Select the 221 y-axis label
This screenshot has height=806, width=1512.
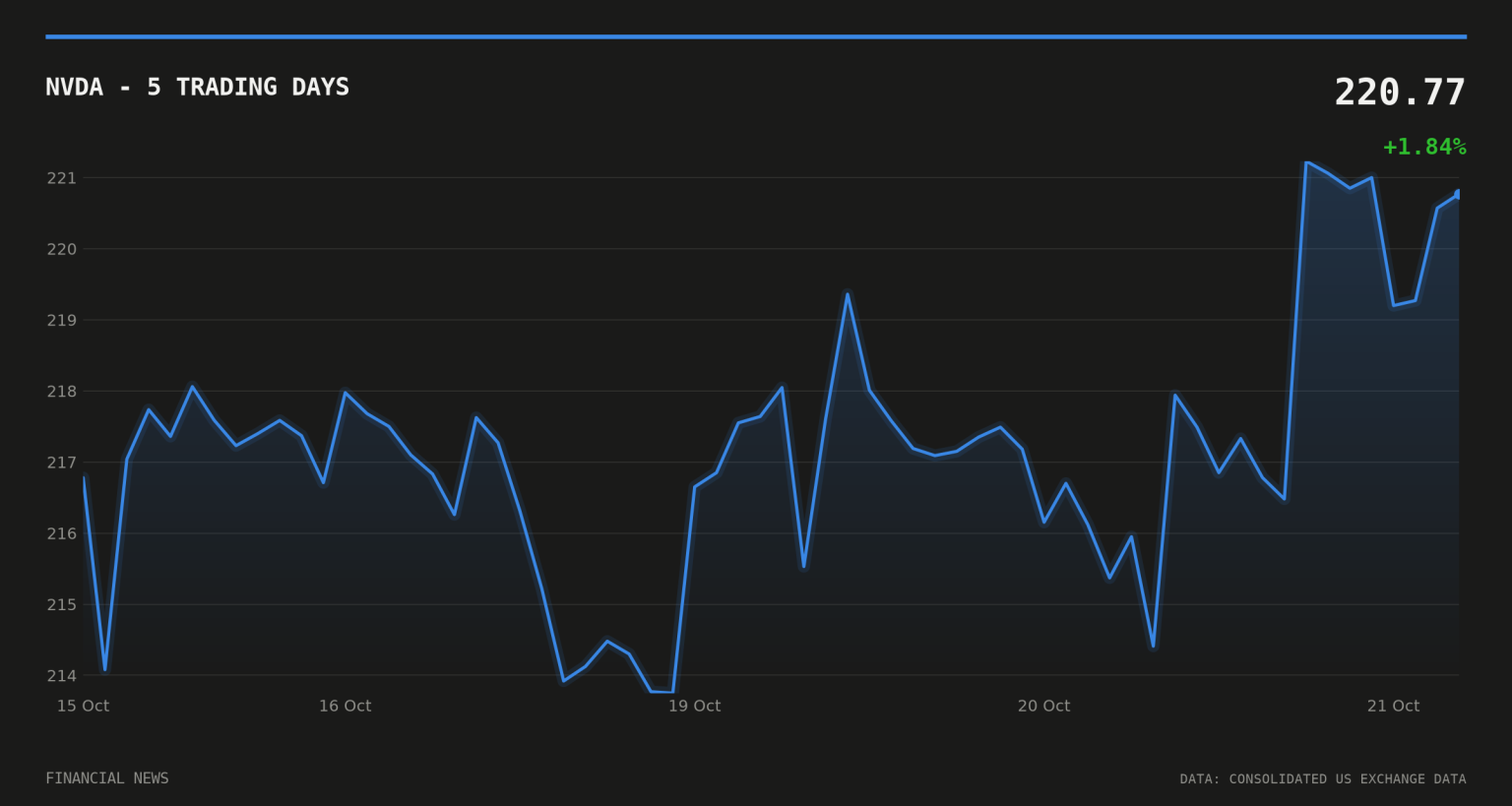[61, 178]
